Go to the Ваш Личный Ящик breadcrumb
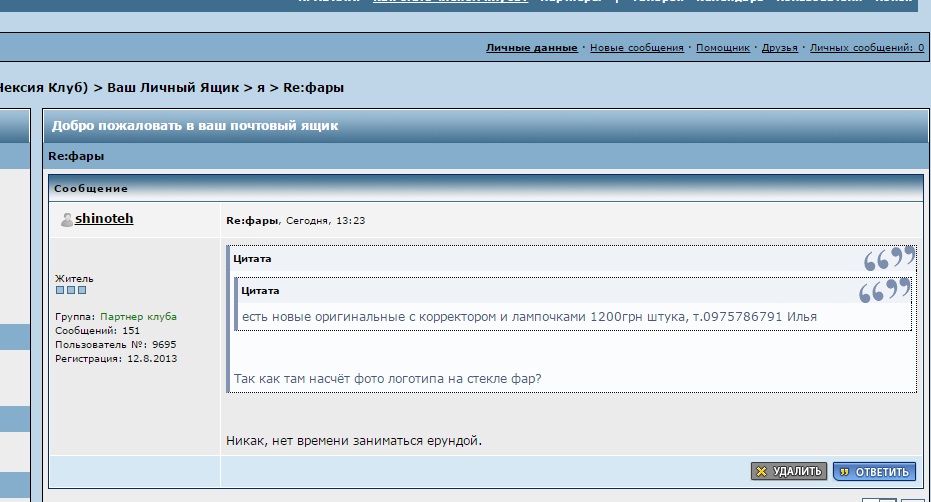Screen dimensions: 931x502 coord(175,88)
